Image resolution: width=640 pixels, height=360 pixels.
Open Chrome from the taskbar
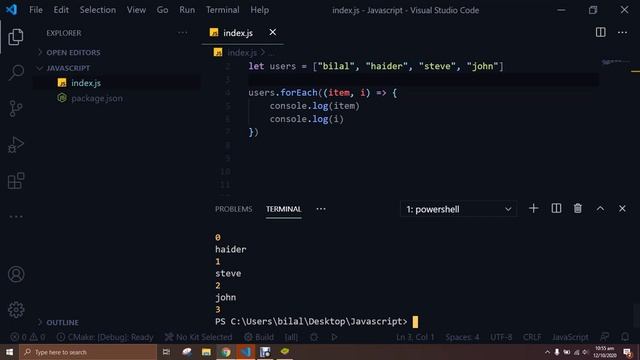tap(226, 352)
